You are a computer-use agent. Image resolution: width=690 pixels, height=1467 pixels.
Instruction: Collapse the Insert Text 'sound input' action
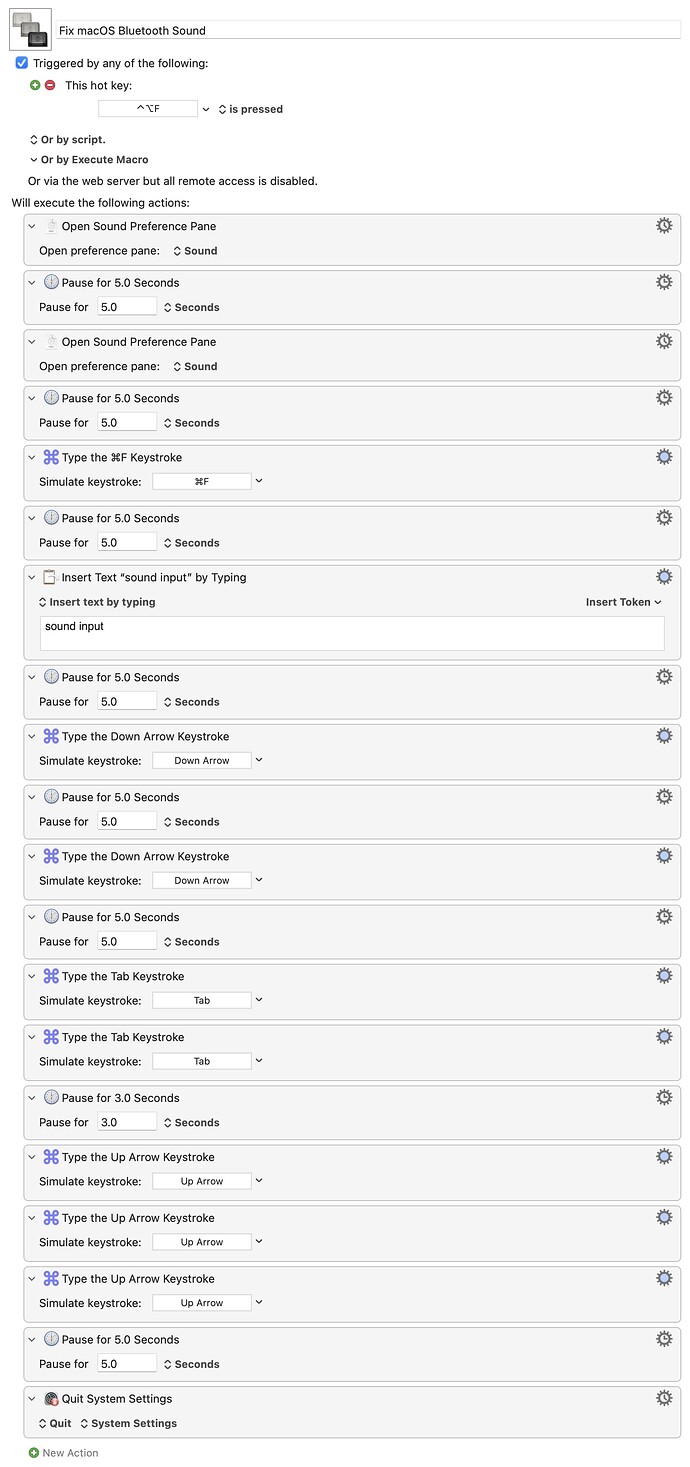(32, 577)
